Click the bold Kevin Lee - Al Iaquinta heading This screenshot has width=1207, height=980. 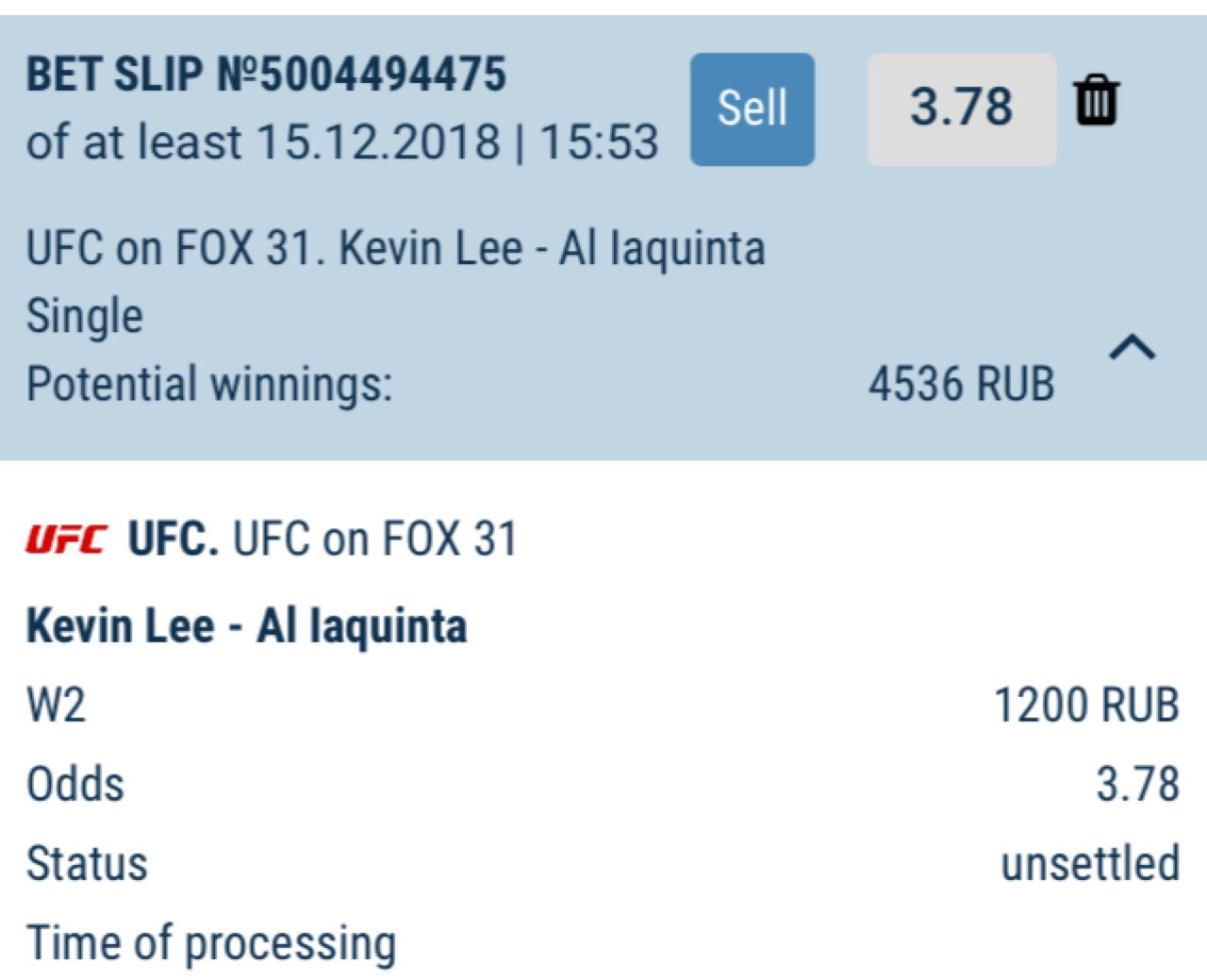click(246, 625)
